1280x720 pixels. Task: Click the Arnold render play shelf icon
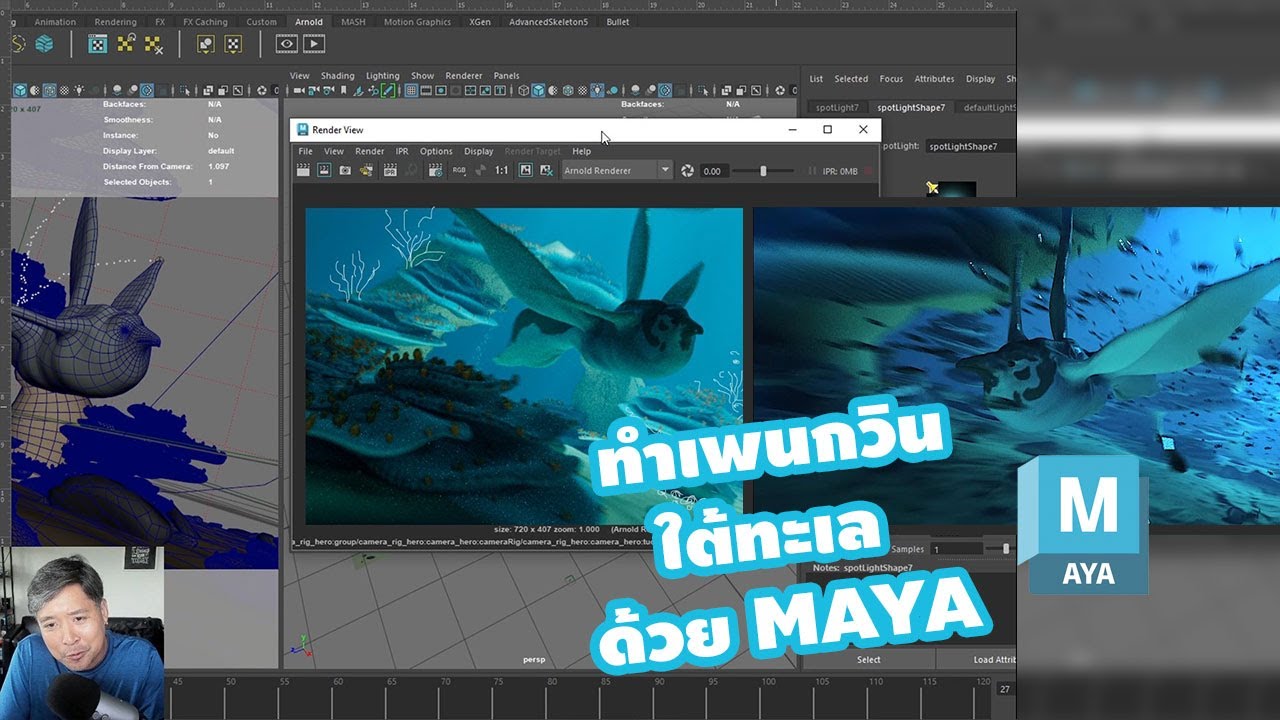click(314, 44)
